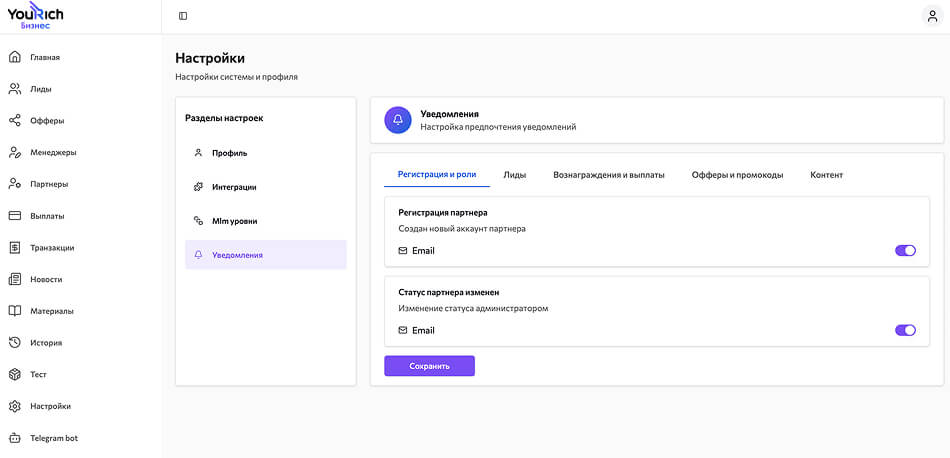
Task: Open Лиды page from the sidebar
Action: click(41, 89)
